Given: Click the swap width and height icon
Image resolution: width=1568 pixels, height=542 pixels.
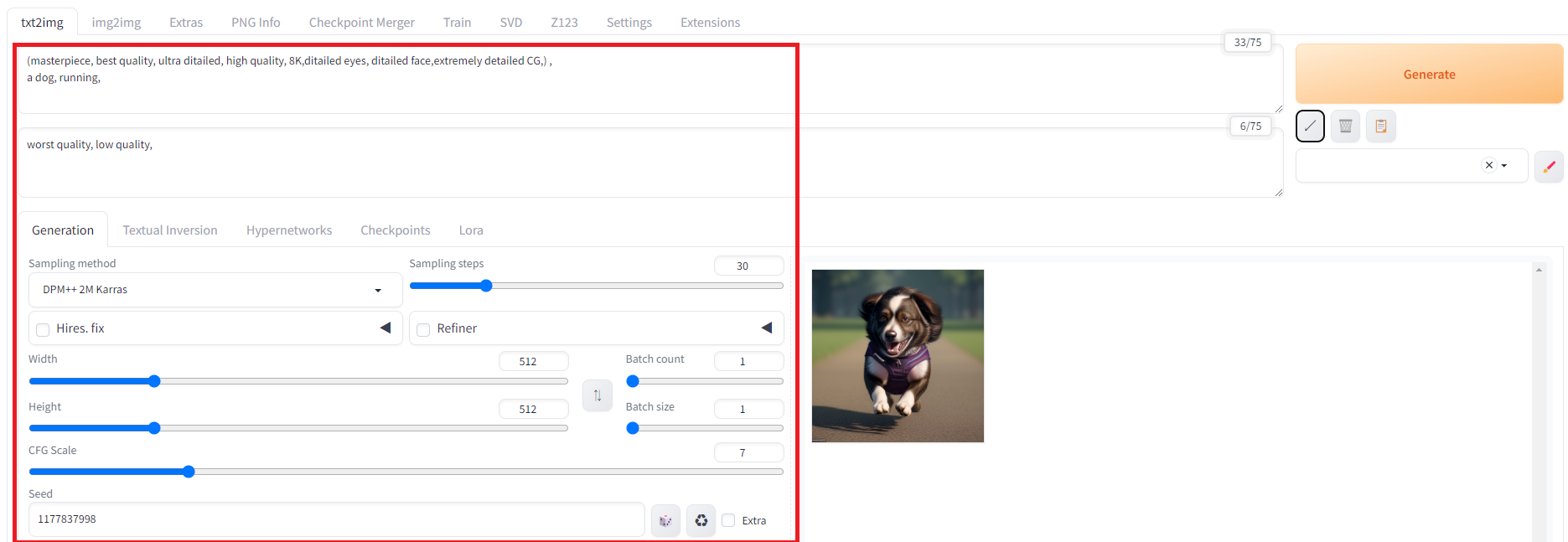Looking at the screenshot, I should click(598, 395).
